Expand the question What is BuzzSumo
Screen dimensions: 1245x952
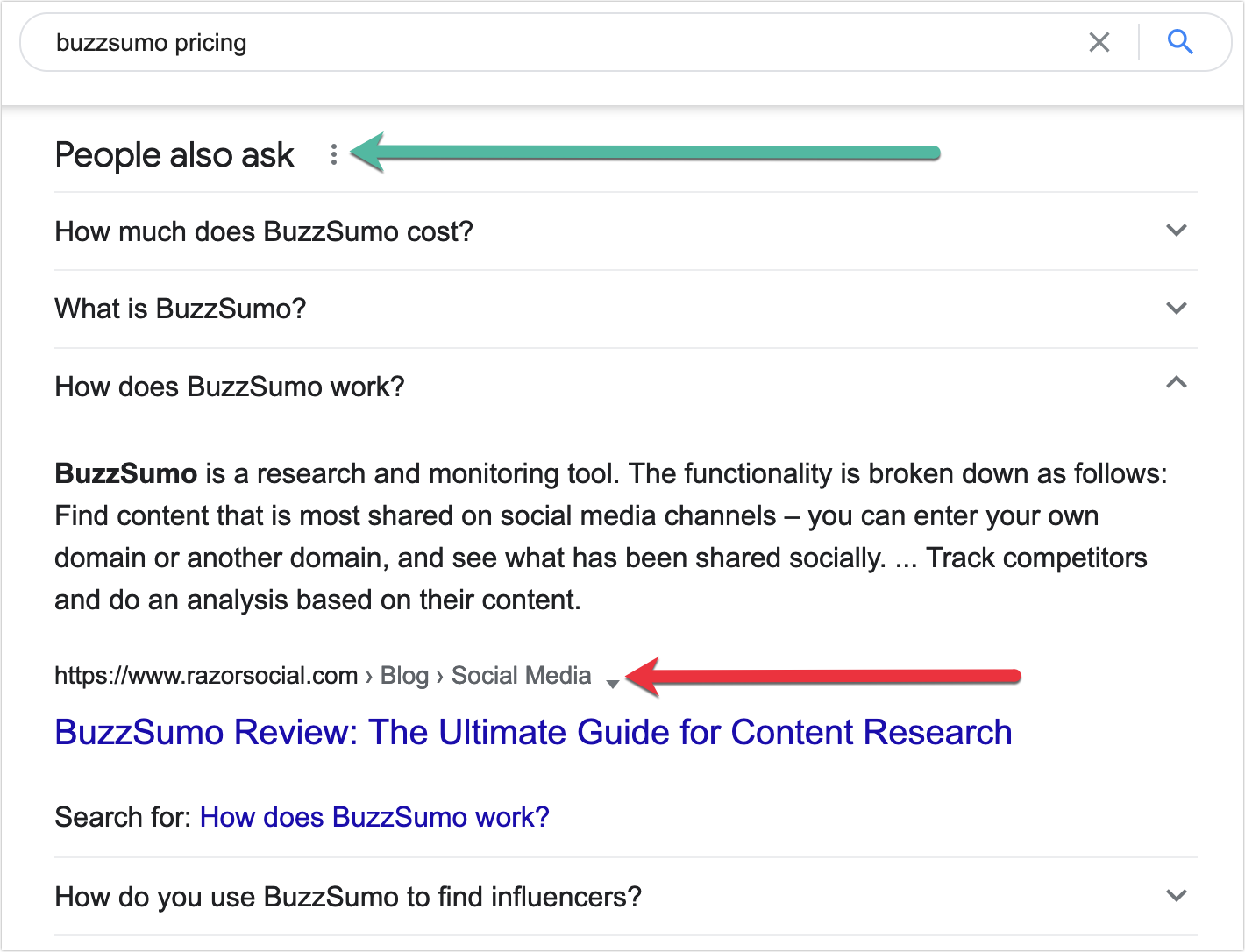pyautogui.click(x=181, y=308)
